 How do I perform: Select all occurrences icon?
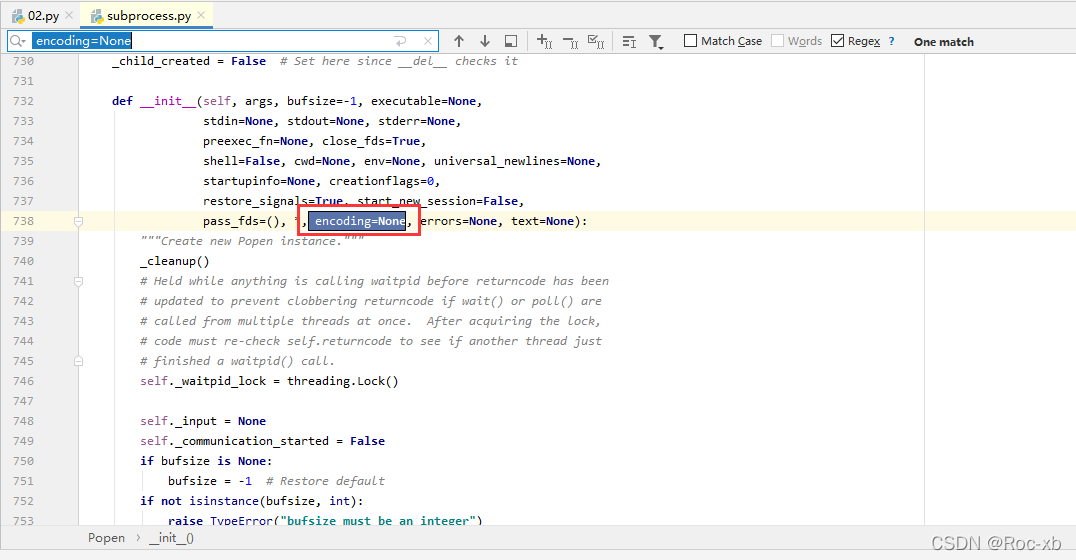(x=596, y=41)
